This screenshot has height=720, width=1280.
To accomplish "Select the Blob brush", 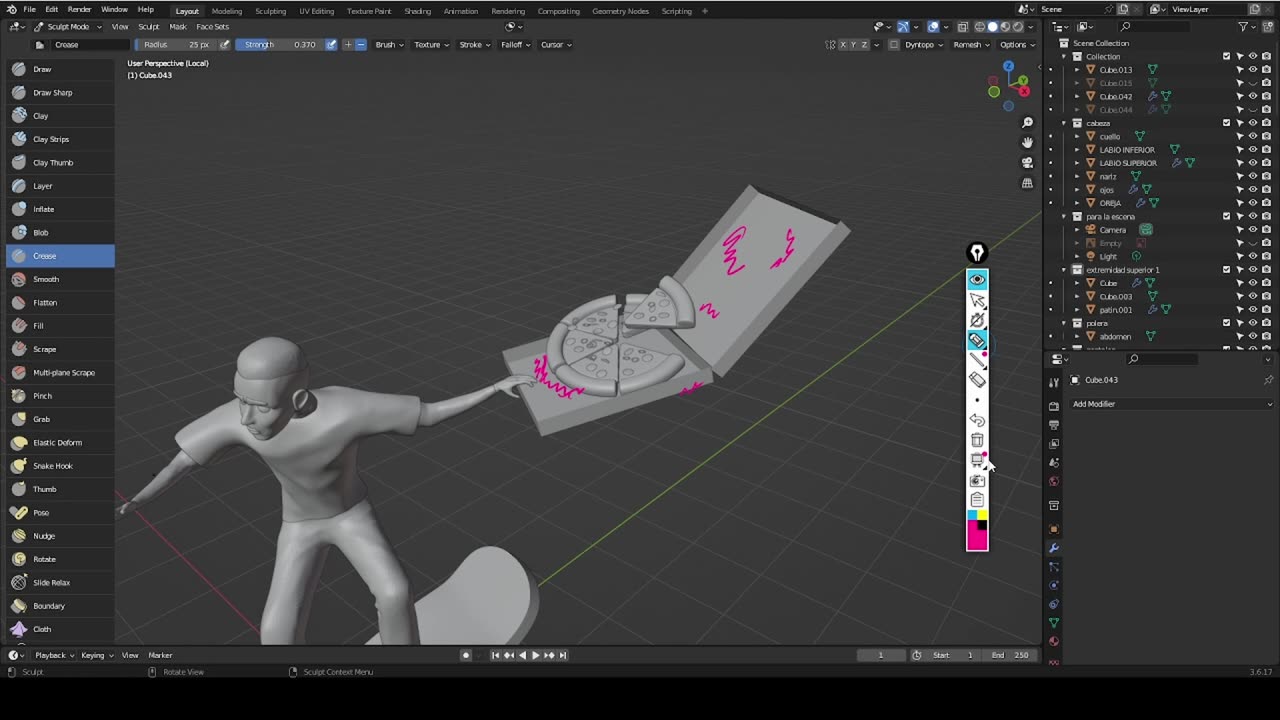I will click(x=60, y=232).
